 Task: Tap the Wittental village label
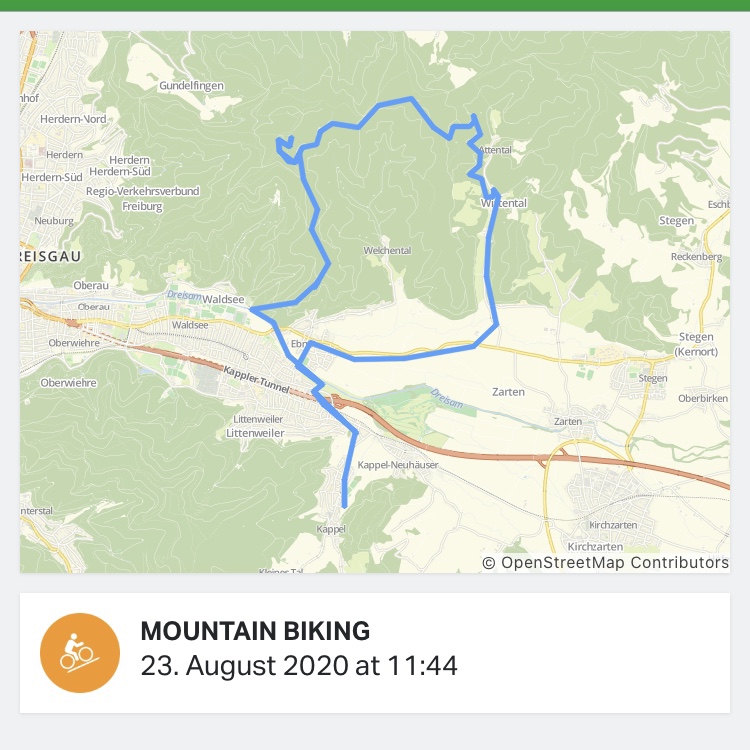[x=504, y=203]
